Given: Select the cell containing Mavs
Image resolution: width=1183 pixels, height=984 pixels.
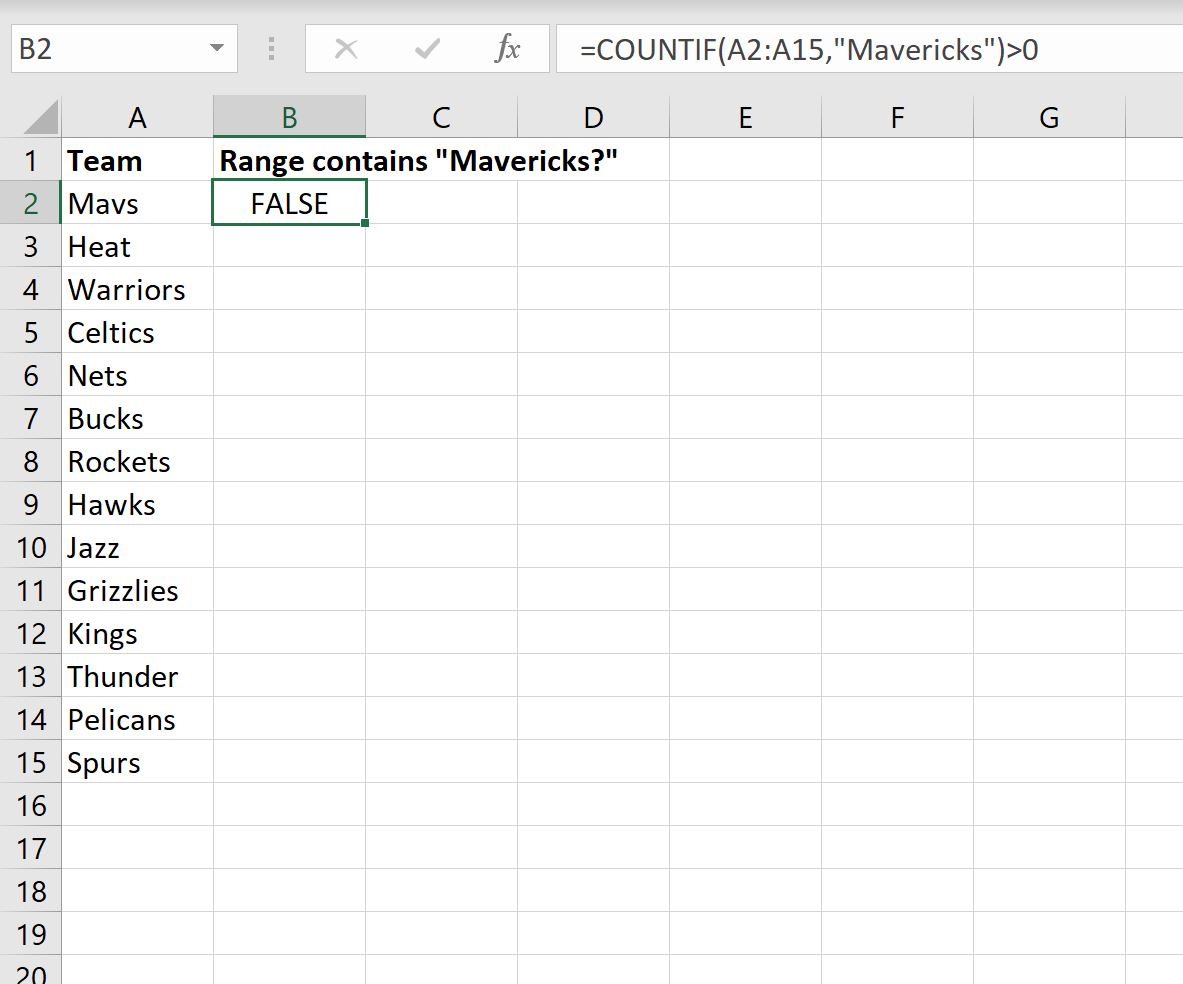Looking at the screenshot, I should (x=137, y=203).
